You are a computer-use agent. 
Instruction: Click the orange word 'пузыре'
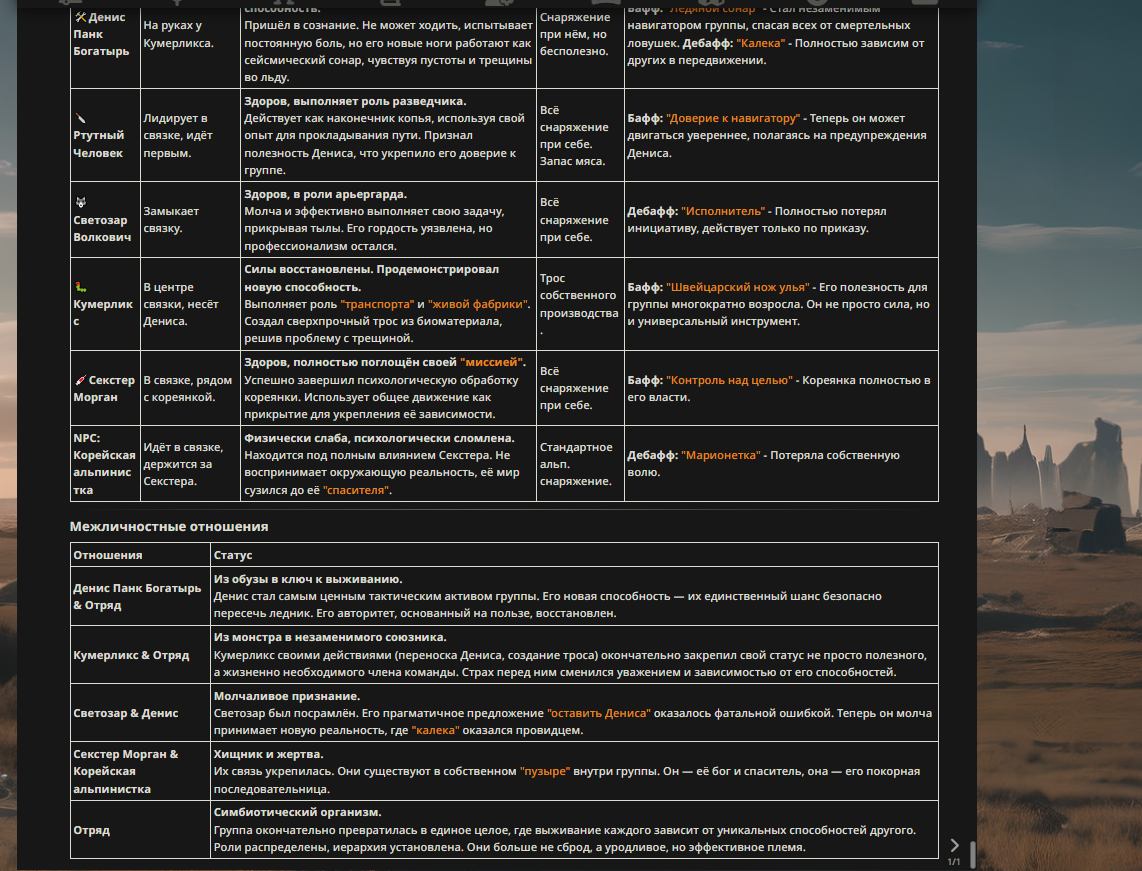[x=545, y=771]
